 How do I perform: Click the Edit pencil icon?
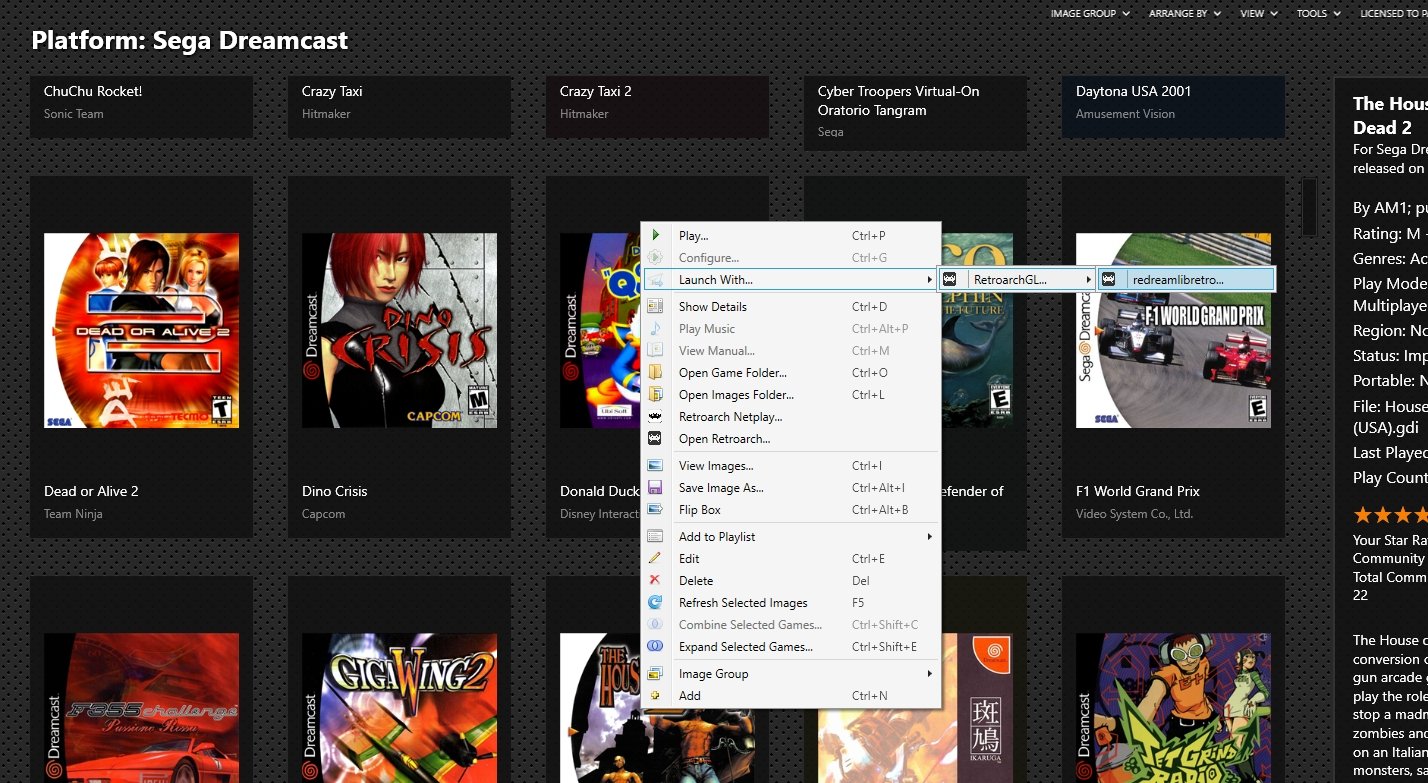[655, 558]
